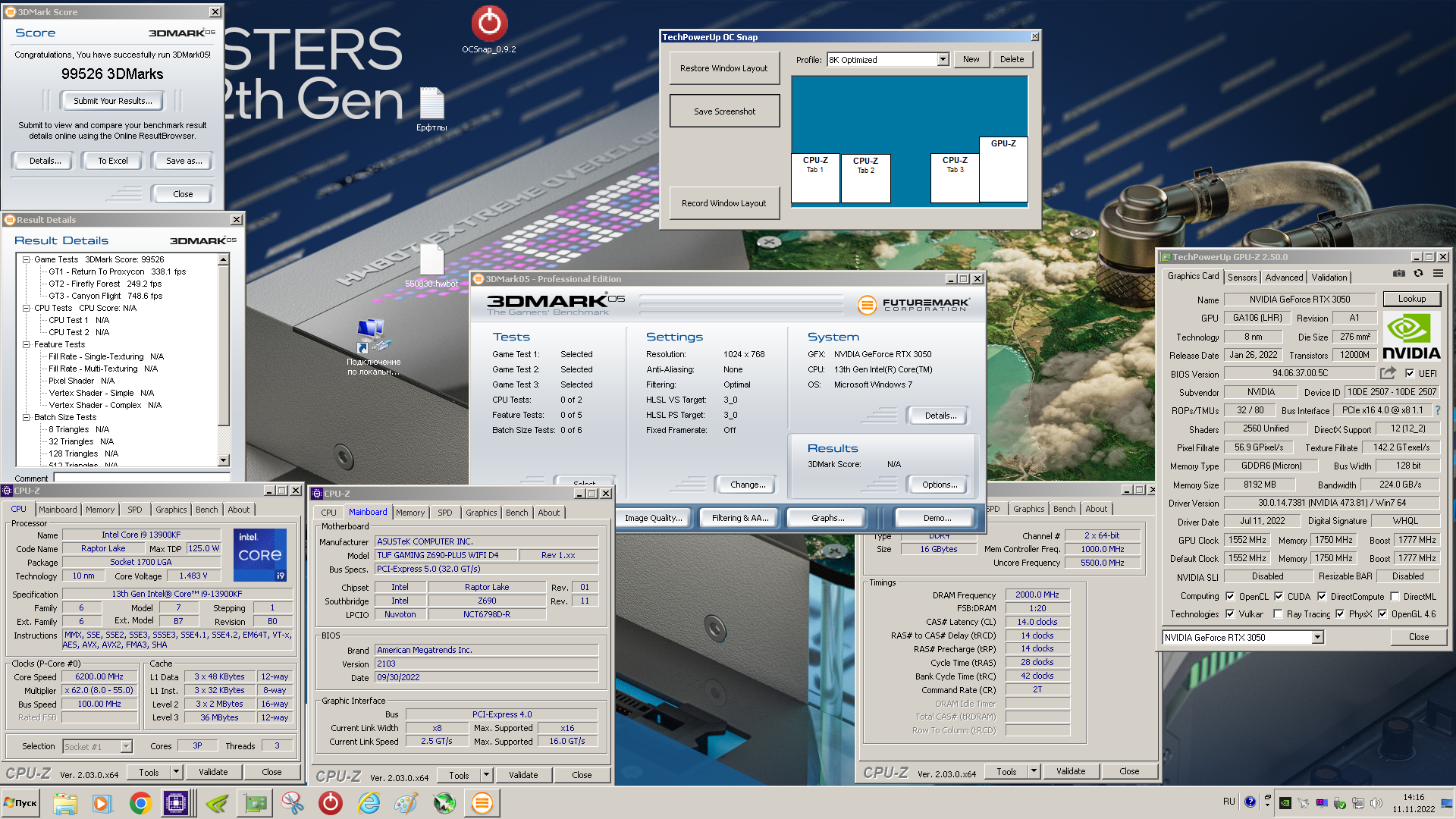1456x819 pixels.
Task: Click the NVIDIA taskbar icon
Action: coord(217,803)
